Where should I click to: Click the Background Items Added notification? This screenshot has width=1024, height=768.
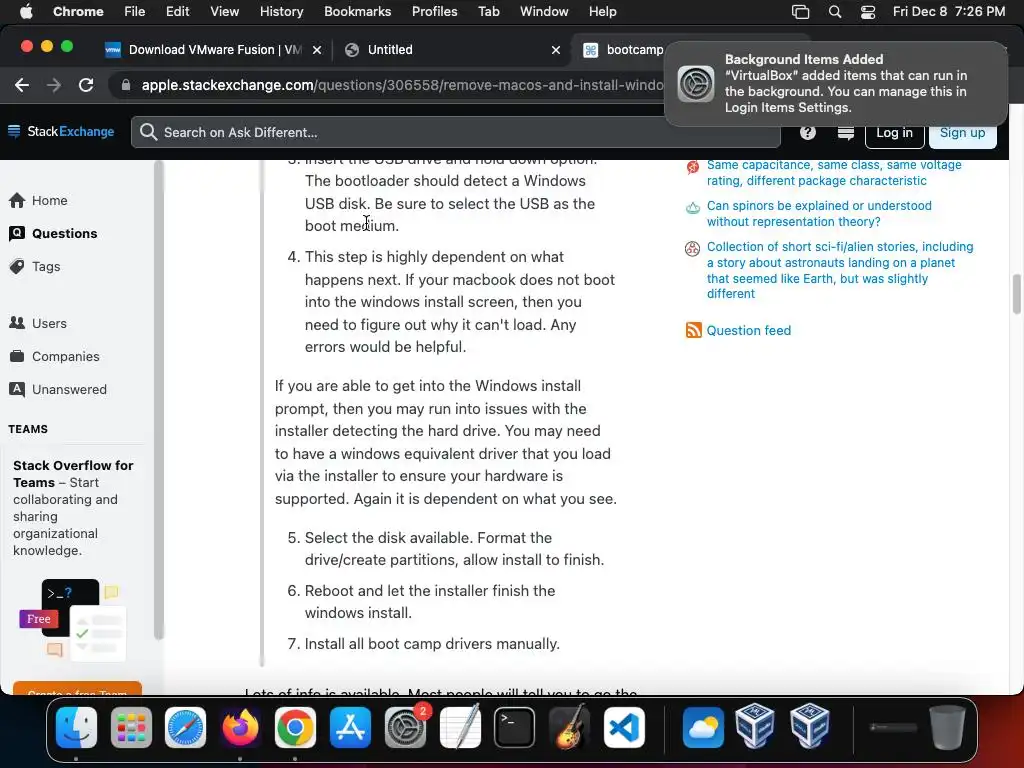836,84
